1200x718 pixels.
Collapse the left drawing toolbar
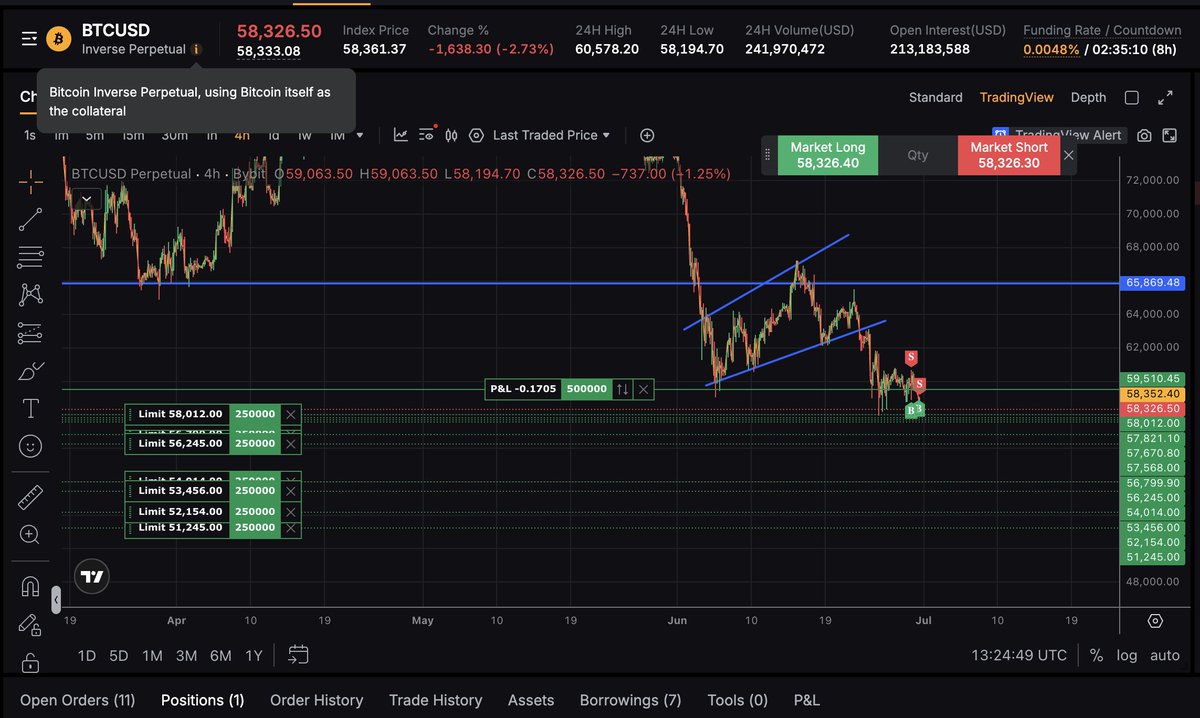coord(56,598)
